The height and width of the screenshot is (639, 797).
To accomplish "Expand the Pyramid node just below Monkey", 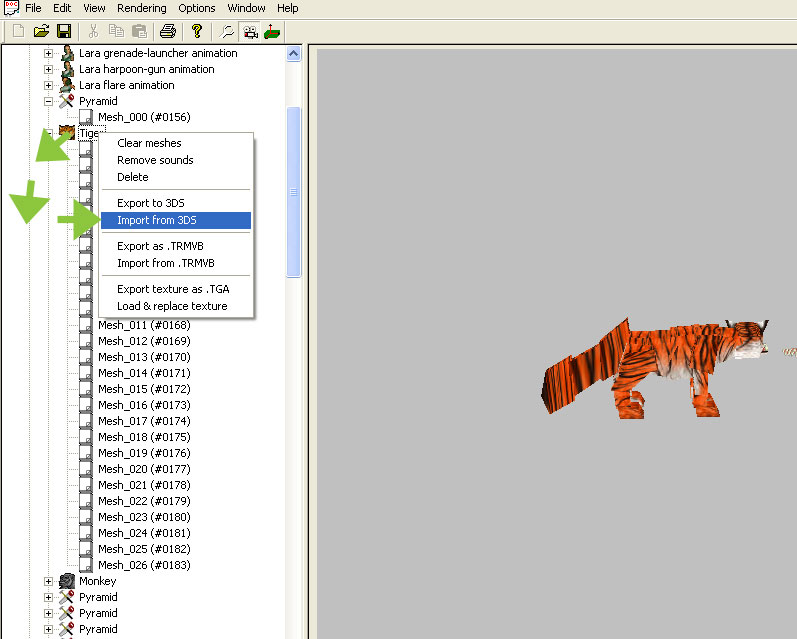I will click(48, 597).
